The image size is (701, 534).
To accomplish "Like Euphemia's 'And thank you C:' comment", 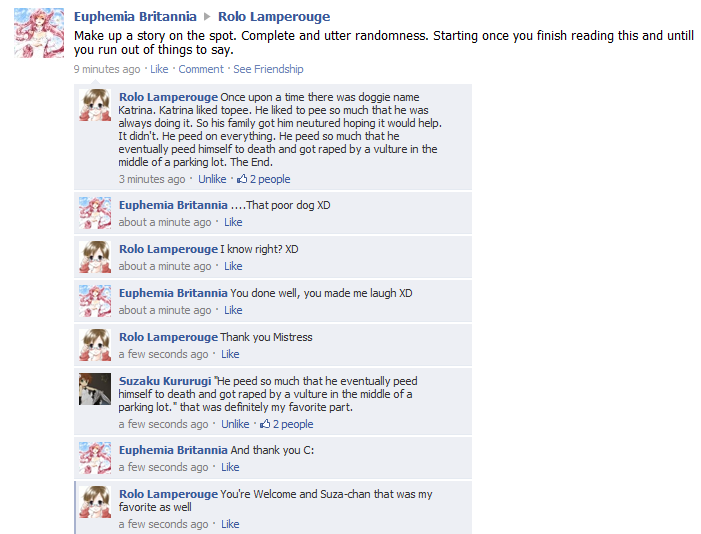I will (230, 467).
